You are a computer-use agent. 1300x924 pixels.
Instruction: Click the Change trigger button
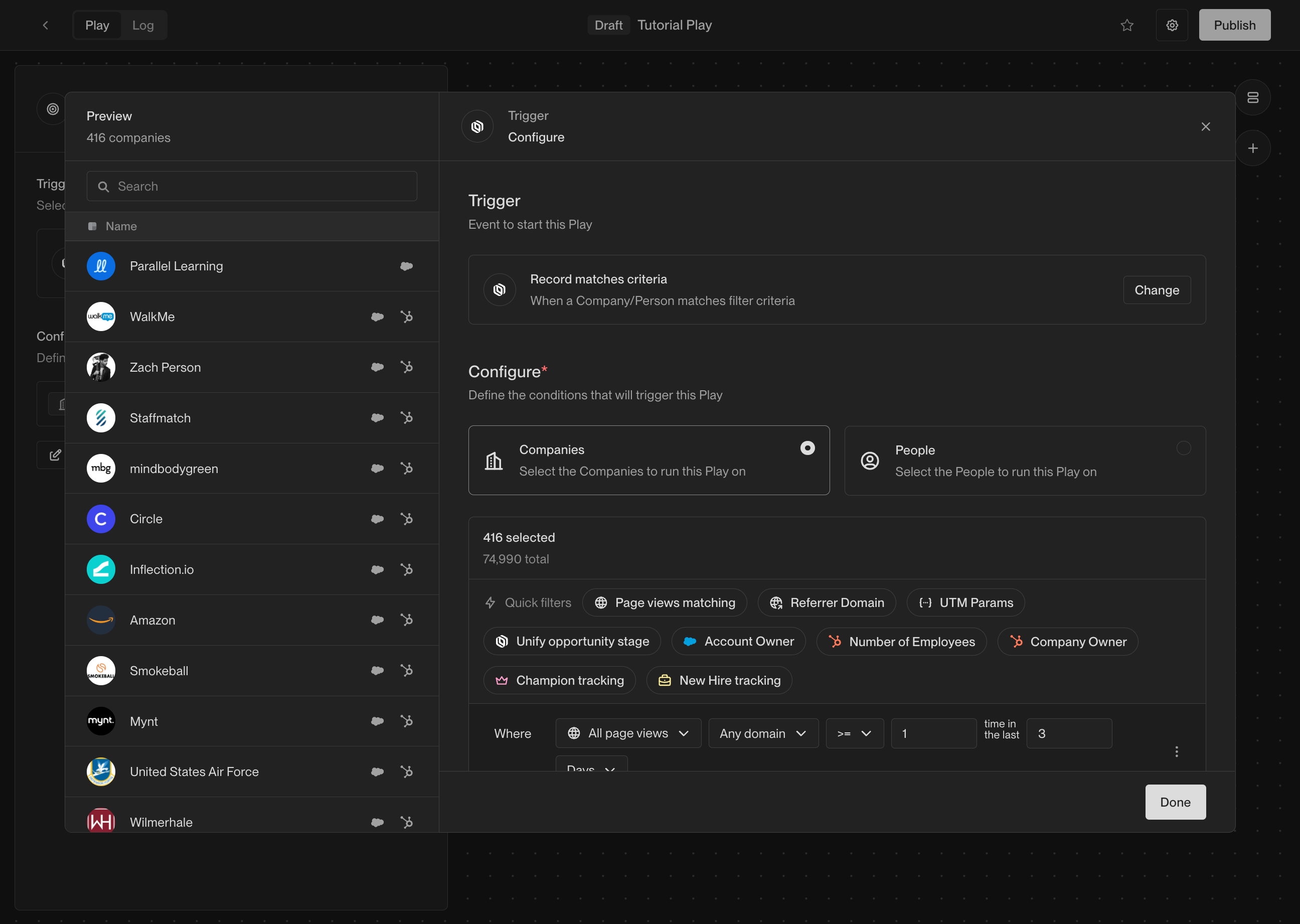[1156, 290]
